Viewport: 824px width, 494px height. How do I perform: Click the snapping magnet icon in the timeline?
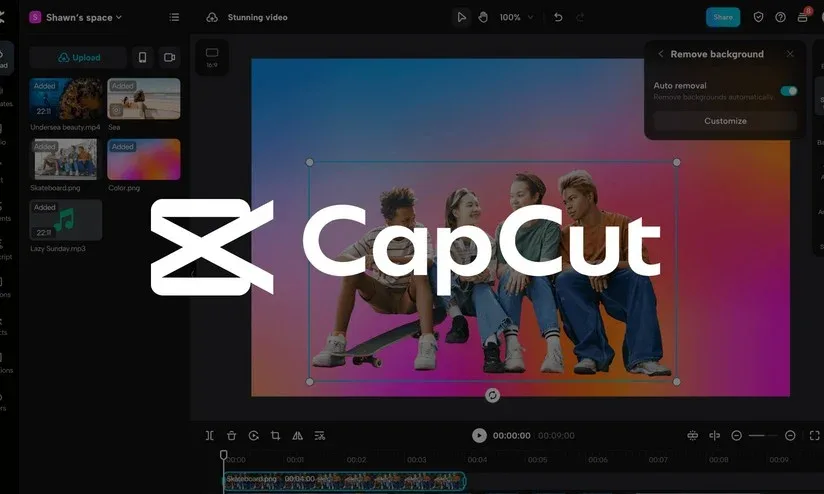click(693, 436)
